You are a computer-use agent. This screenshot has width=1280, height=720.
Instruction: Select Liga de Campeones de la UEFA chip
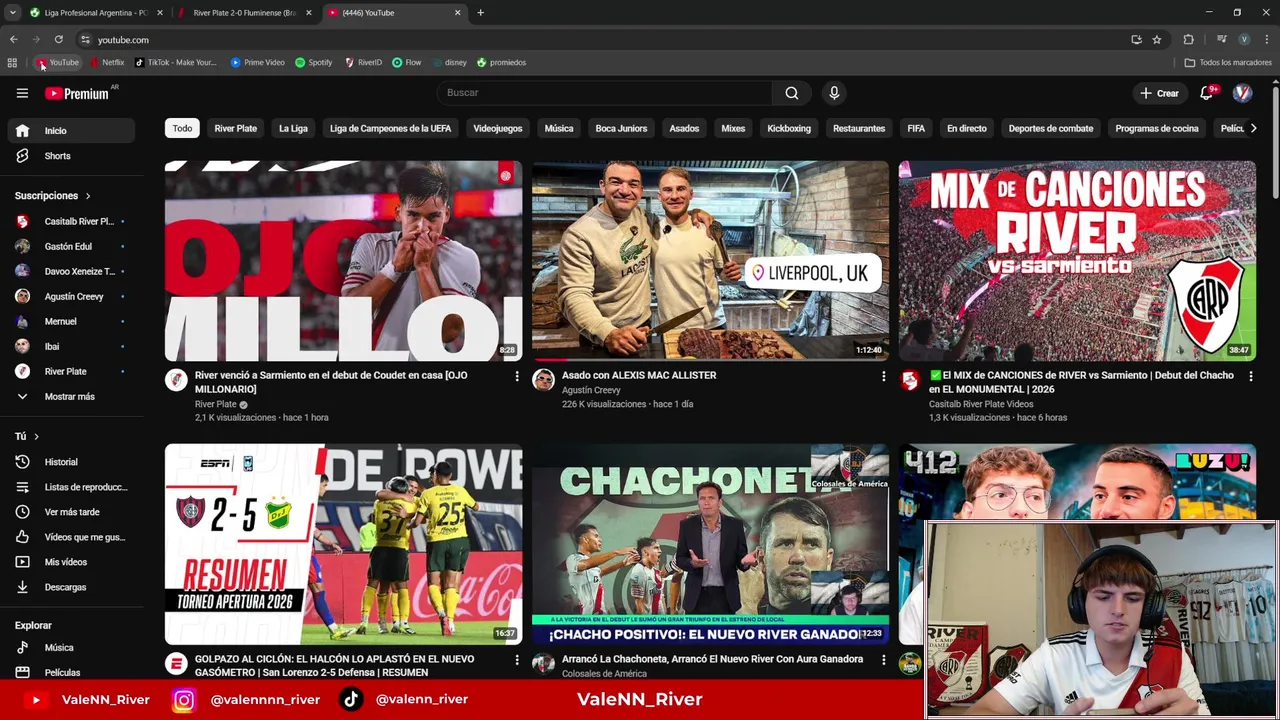click(x=390, y=128)
